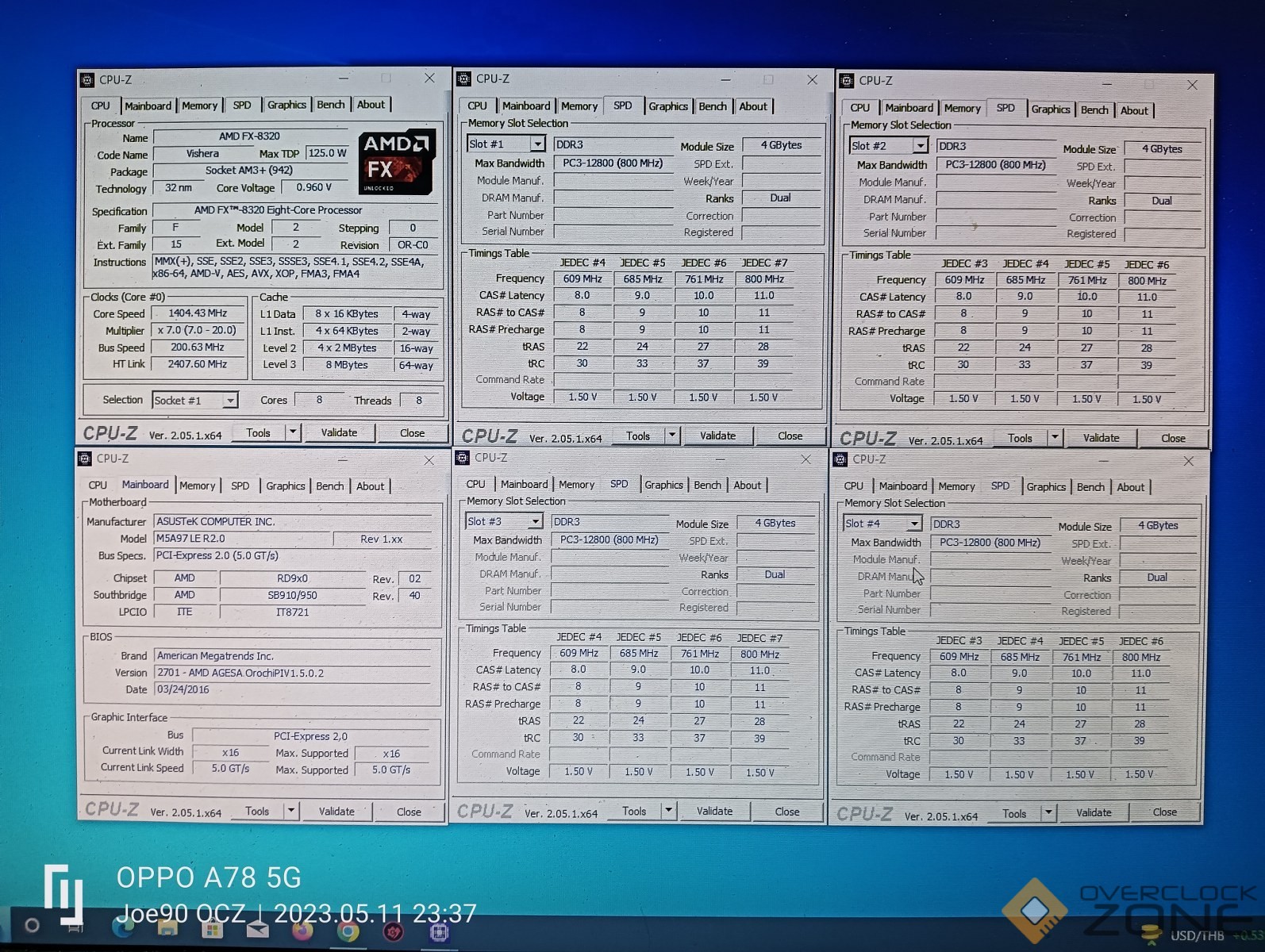1265x952 pixels.
Task: Expand the Slot #4 memory slot dropdown
Action: point(914,524)
